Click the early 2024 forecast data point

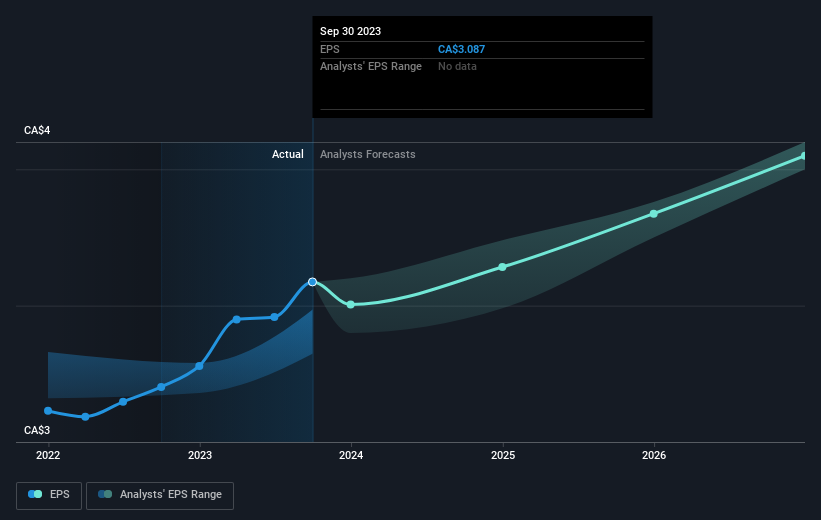pos(351,304)
